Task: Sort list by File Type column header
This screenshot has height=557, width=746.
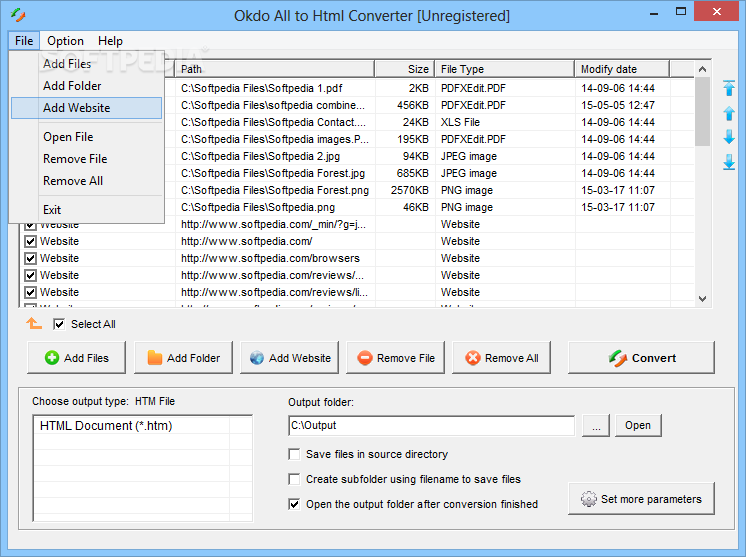Action: [x=504, y=69]
